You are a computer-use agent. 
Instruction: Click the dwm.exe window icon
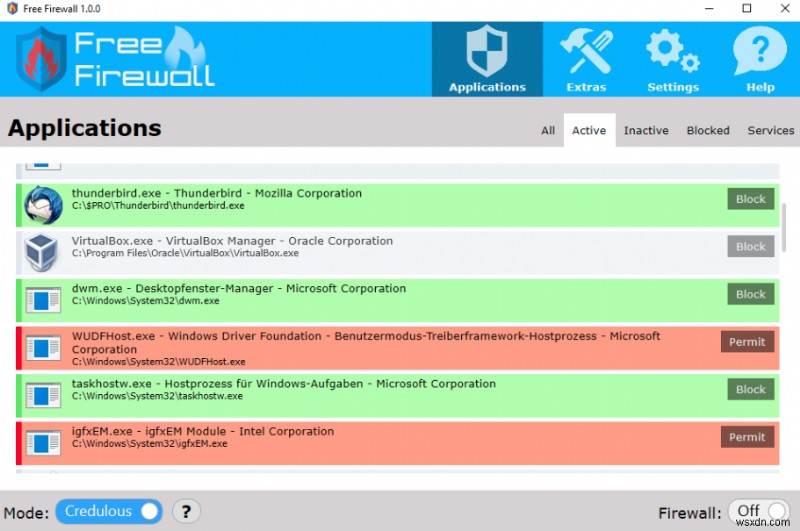tap(43, 300)
